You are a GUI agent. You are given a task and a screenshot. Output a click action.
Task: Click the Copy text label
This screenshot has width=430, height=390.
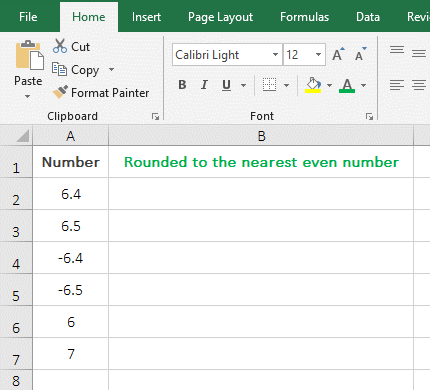(85, 70)
